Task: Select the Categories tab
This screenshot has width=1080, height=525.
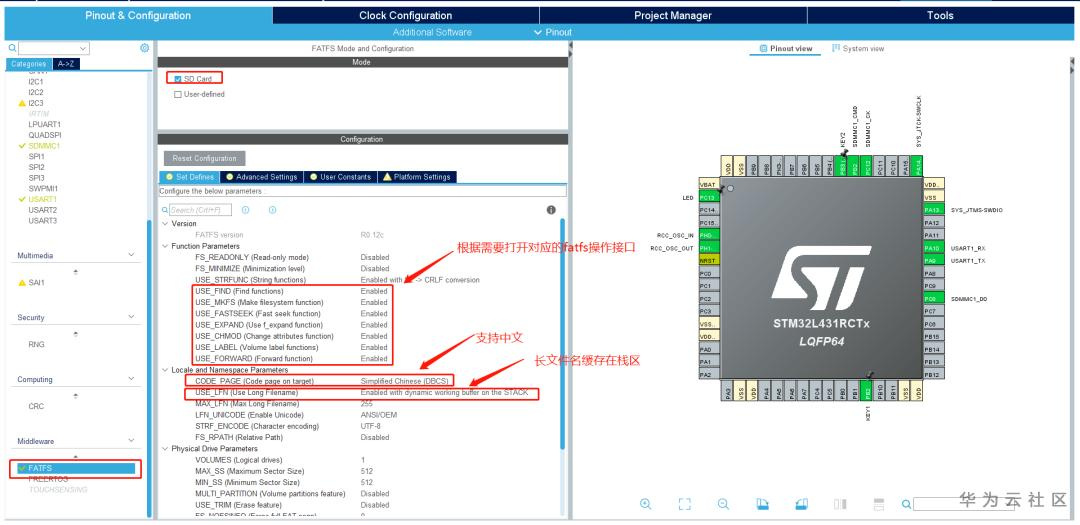Action: (x=28, y=63)
